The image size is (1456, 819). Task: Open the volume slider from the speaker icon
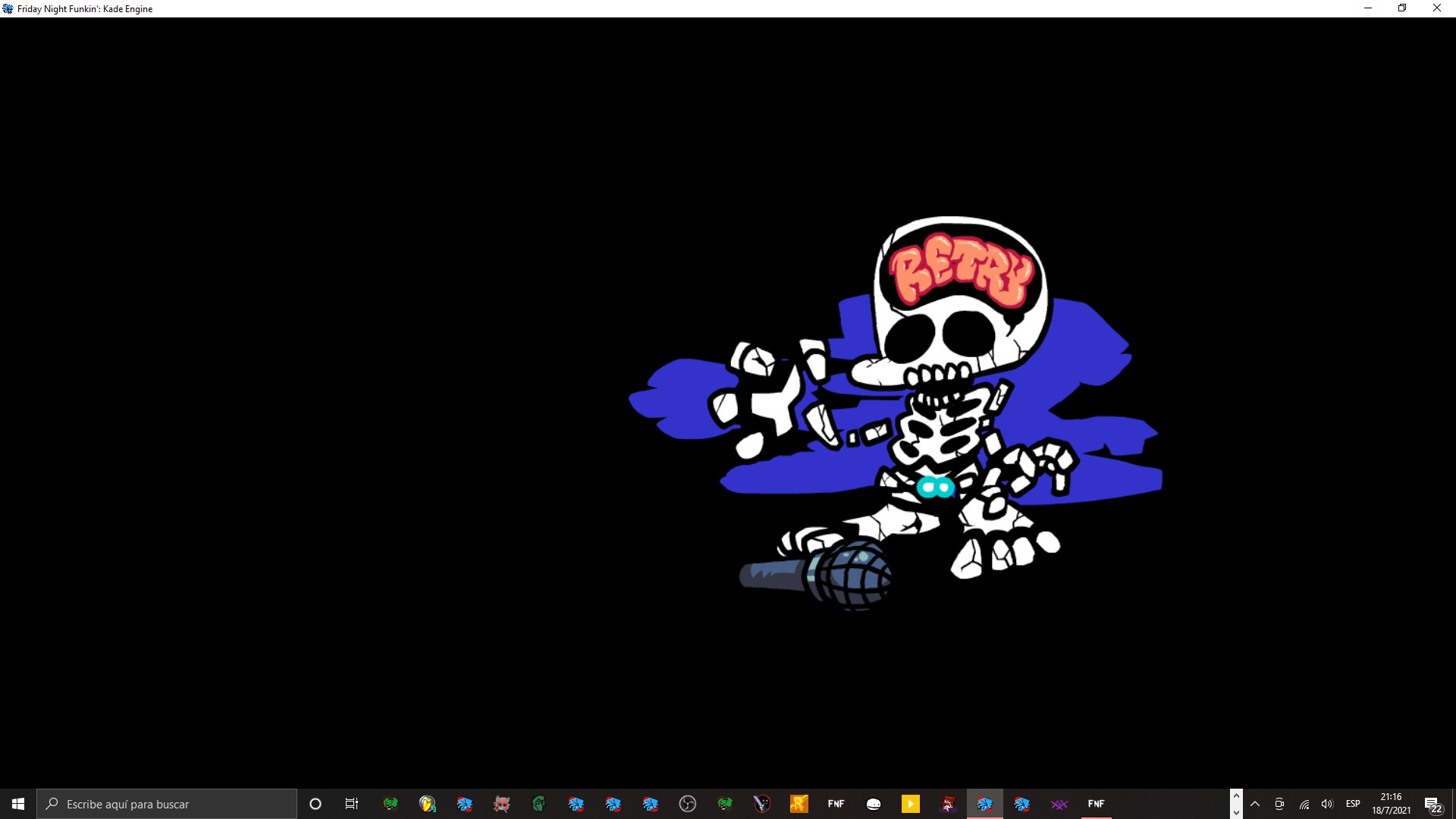(1327, 804)
